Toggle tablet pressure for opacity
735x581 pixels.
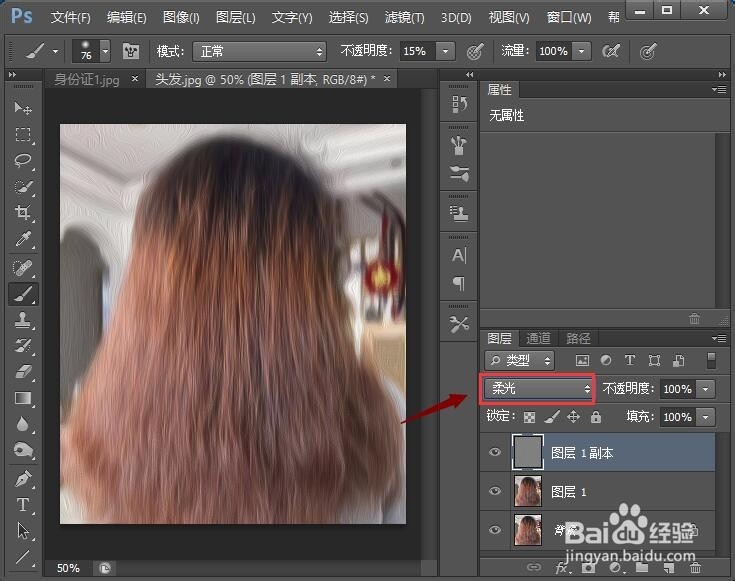tap(475, 51)
